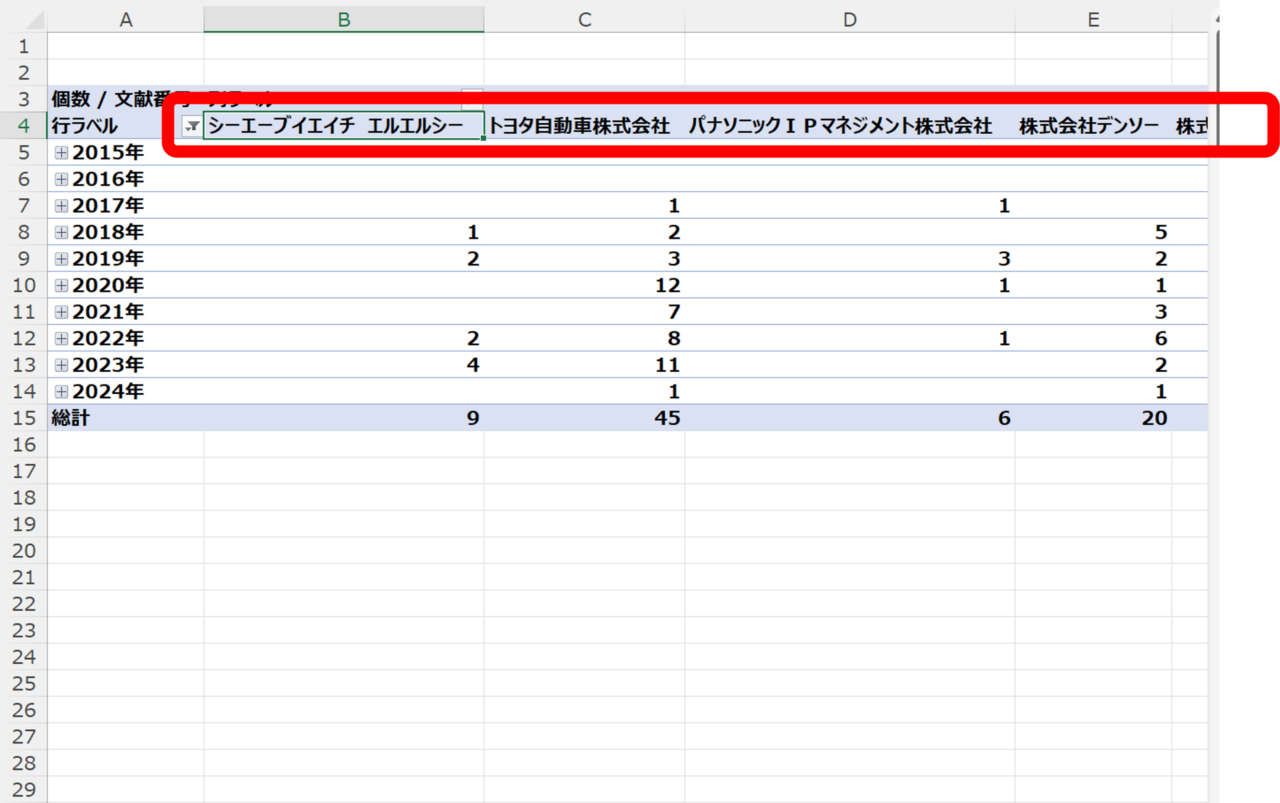Select the デンソー value 3 in 2021年 row
The width and height of the screenshot is (1280, 803).
click(x=1094, y=312)
